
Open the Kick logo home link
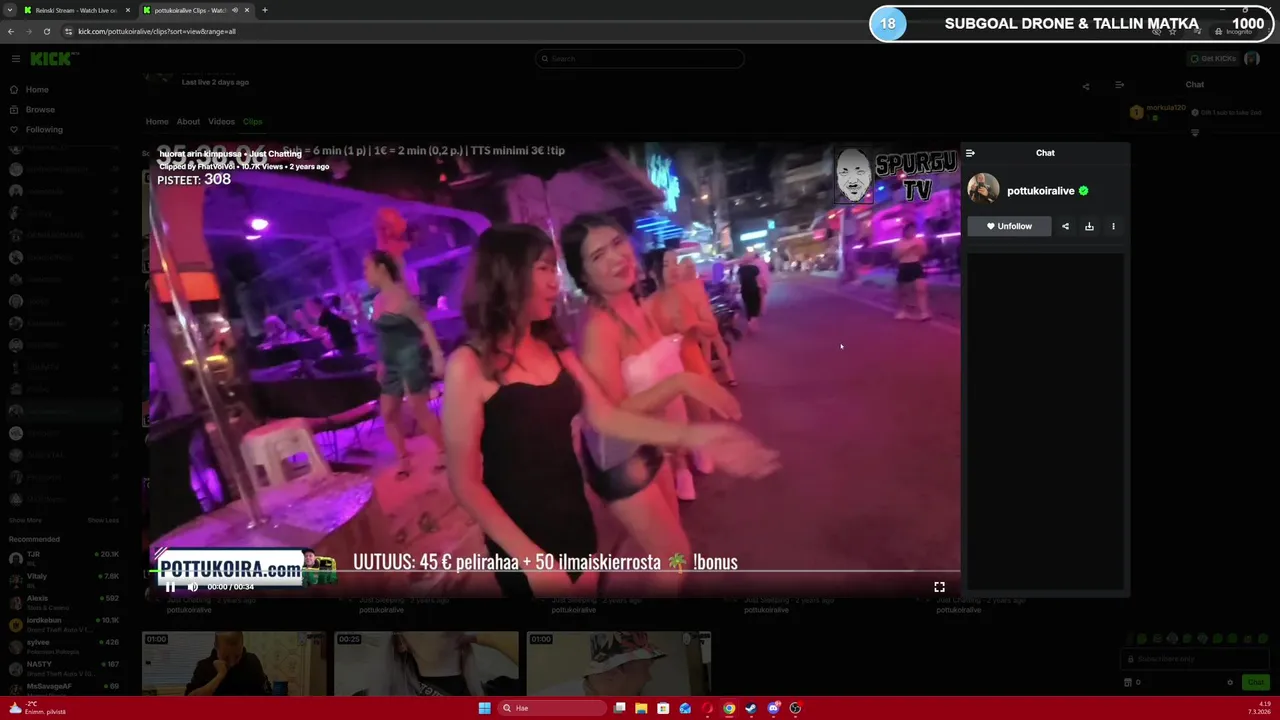52,59
